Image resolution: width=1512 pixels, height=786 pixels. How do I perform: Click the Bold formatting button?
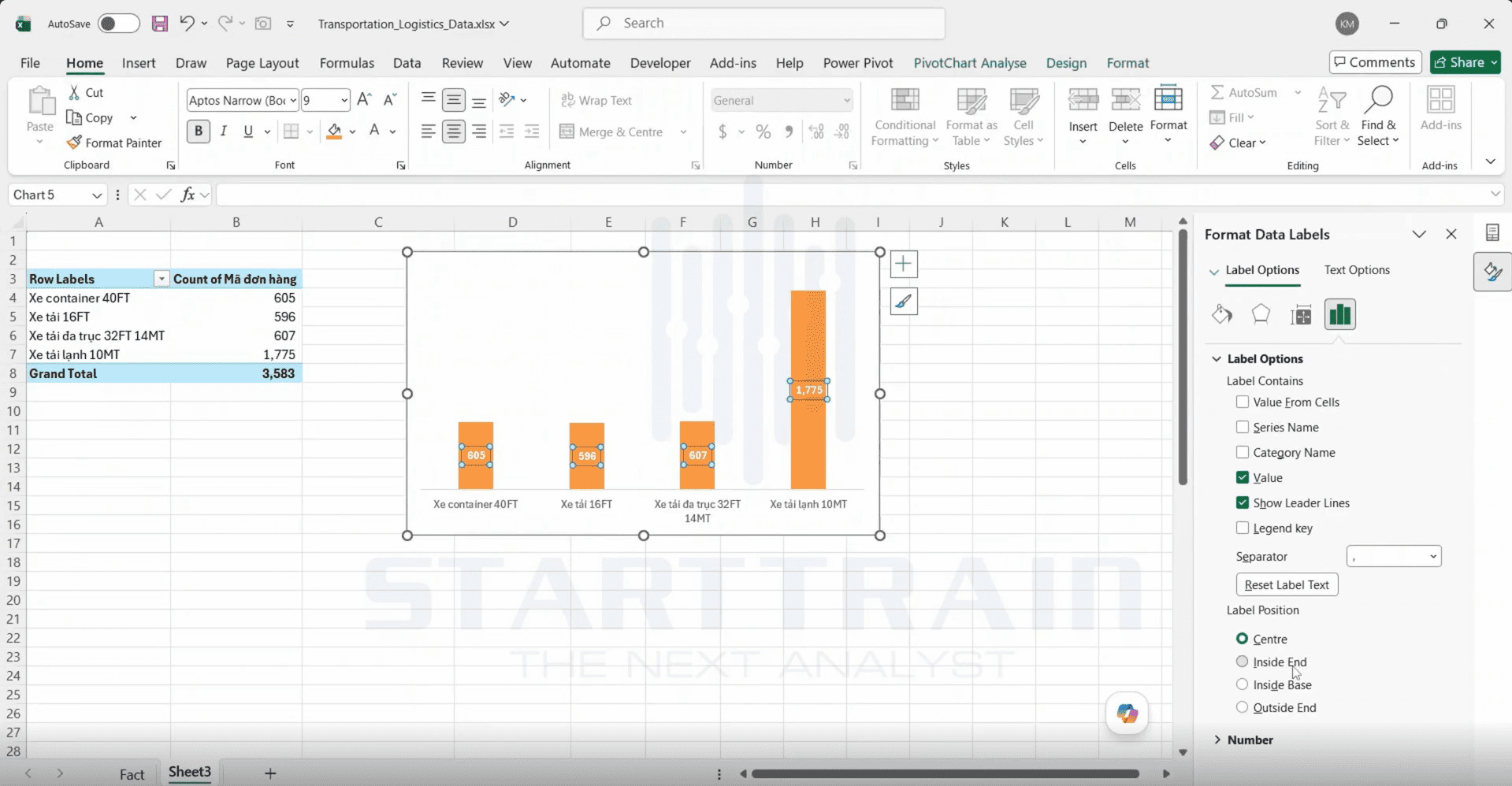[199, 132]
